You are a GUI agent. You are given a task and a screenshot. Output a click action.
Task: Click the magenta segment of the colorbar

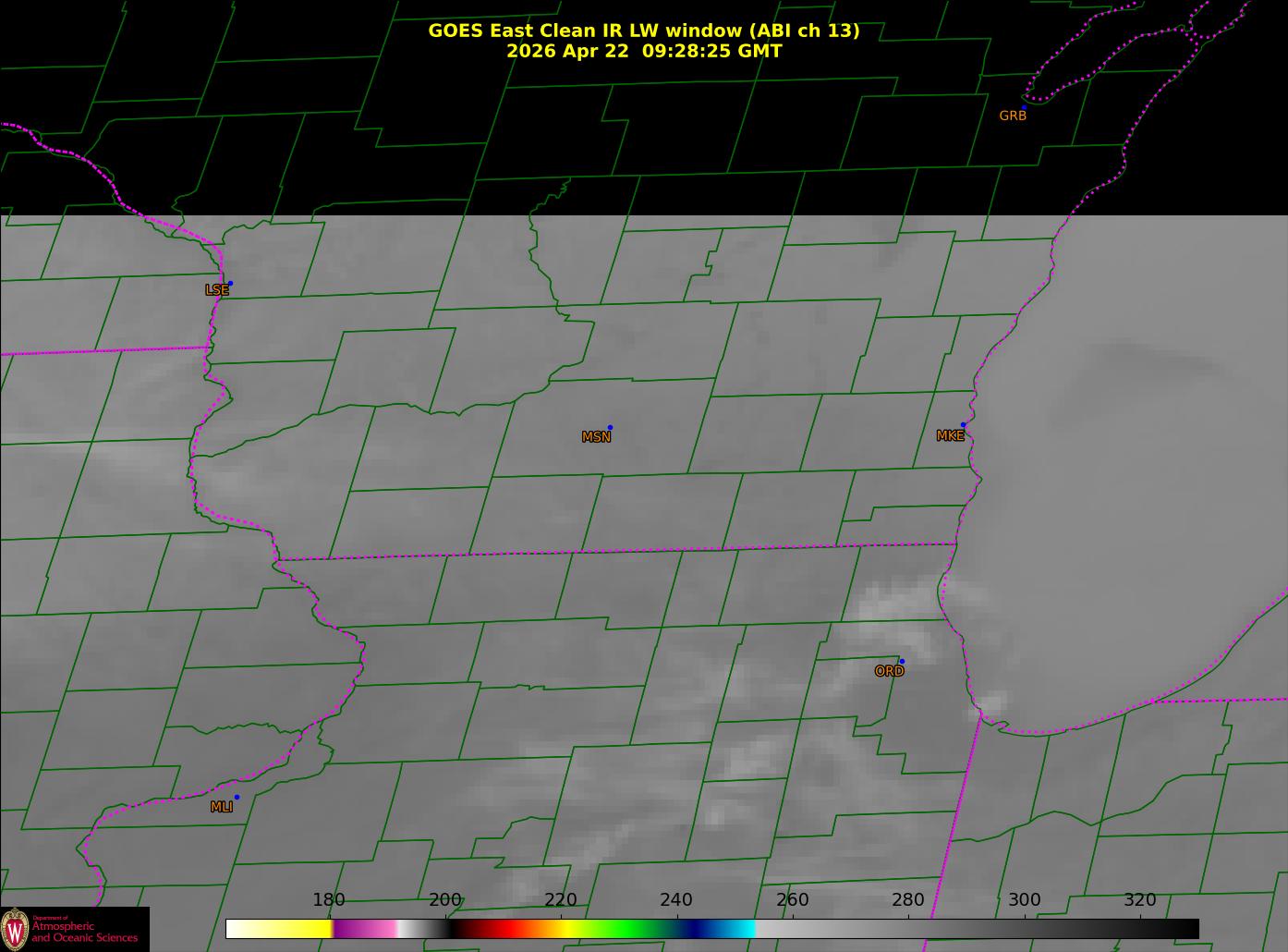[365, 929]
